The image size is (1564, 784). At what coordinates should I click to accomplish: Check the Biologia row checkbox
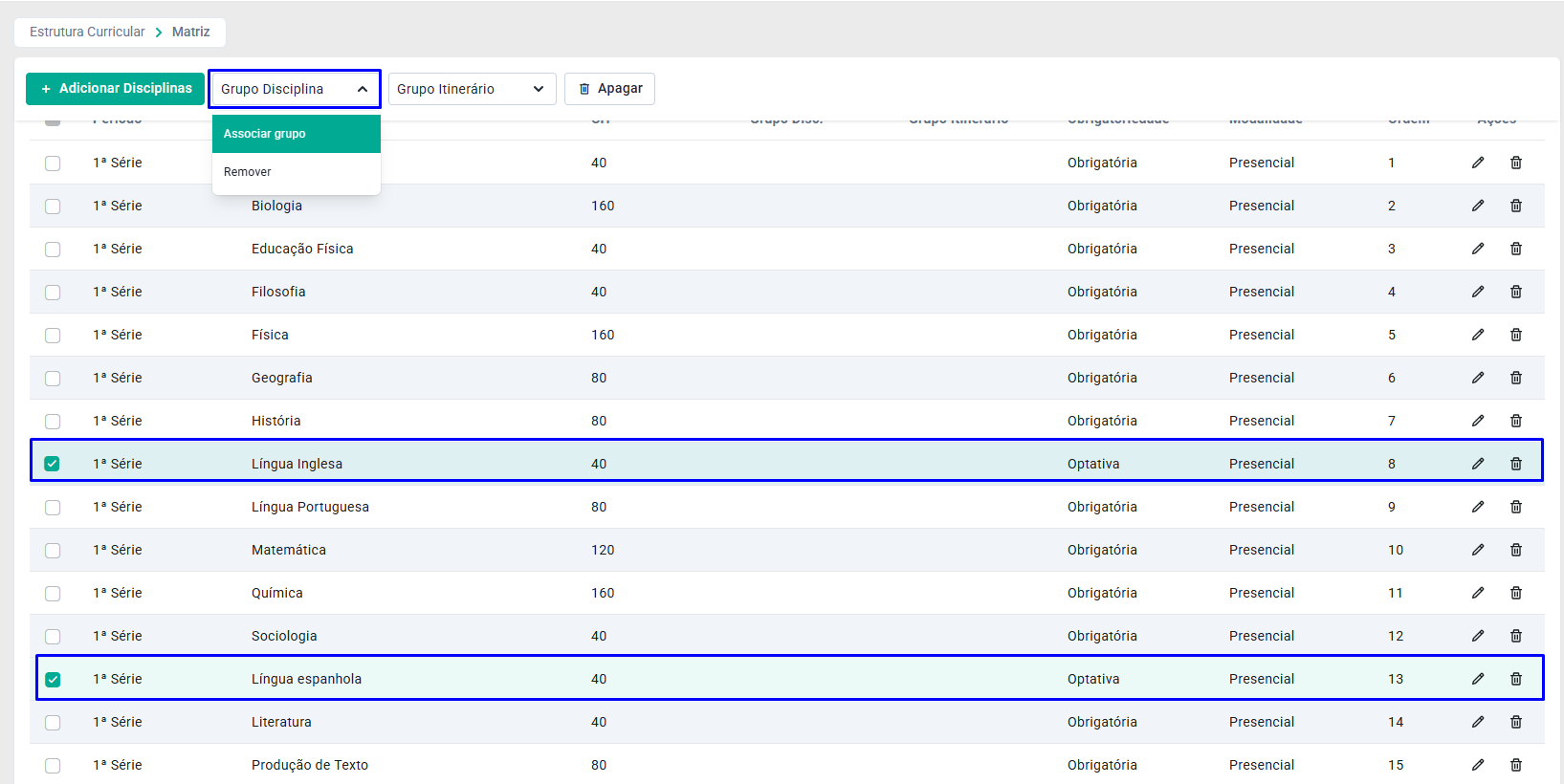pos(53,207)
